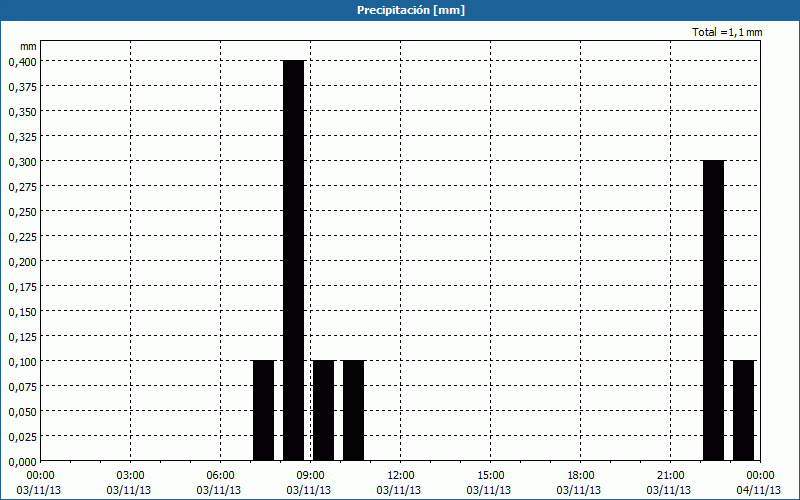Select the 0,100 mm bar between 09:00 and 12:00 nearest 12:00

(354, 410)
